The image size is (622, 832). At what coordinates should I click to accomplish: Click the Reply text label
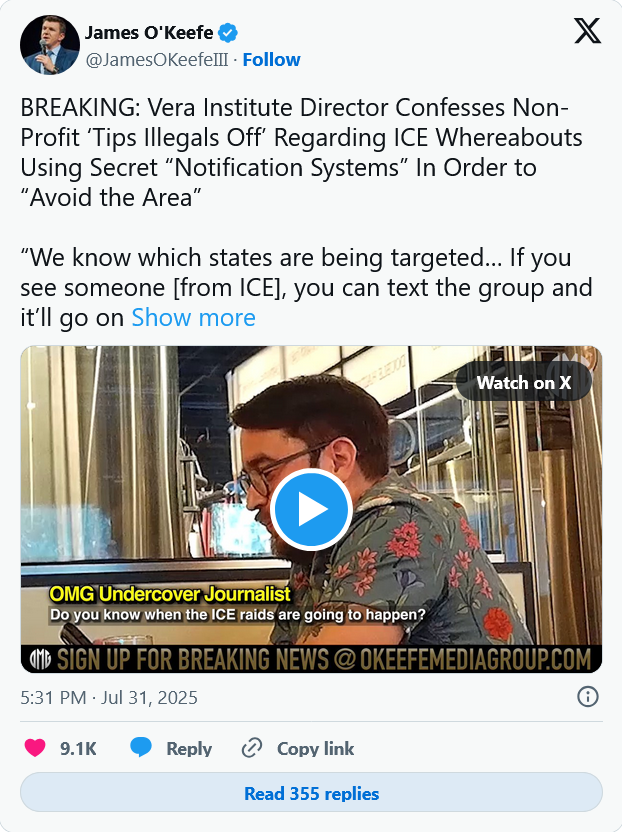[x=189, y=748]
